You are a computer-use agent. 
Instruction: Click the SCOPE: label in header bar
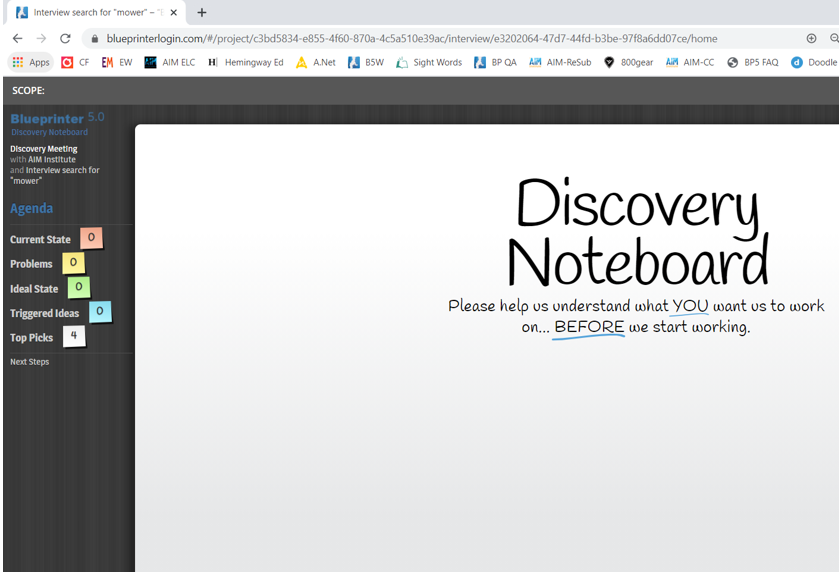tap(28, 90)
